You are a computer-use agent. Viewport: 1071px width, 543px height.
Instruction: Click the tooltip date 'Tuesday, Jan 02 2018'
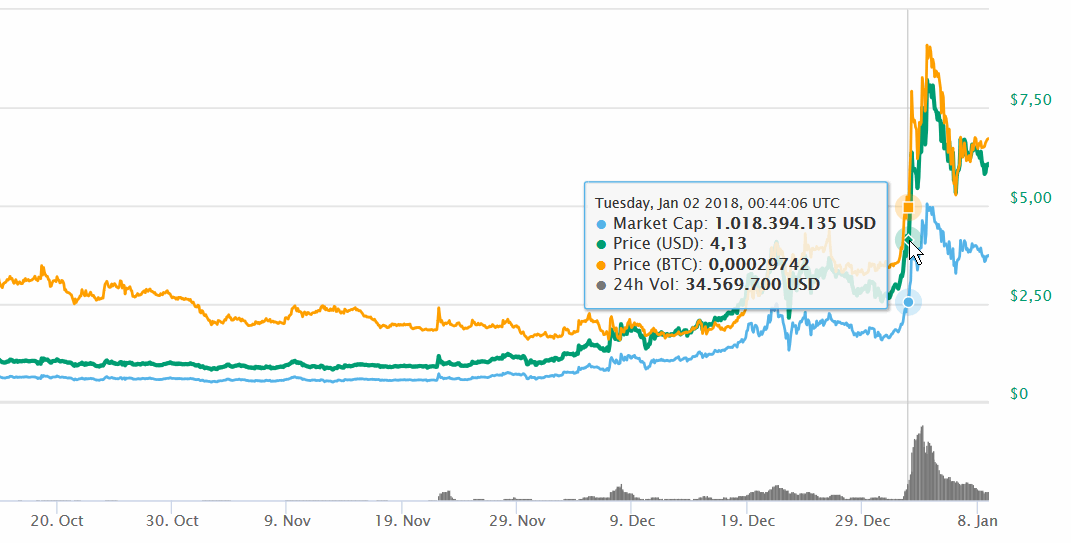pyautogui.click(x=668, y=204)
